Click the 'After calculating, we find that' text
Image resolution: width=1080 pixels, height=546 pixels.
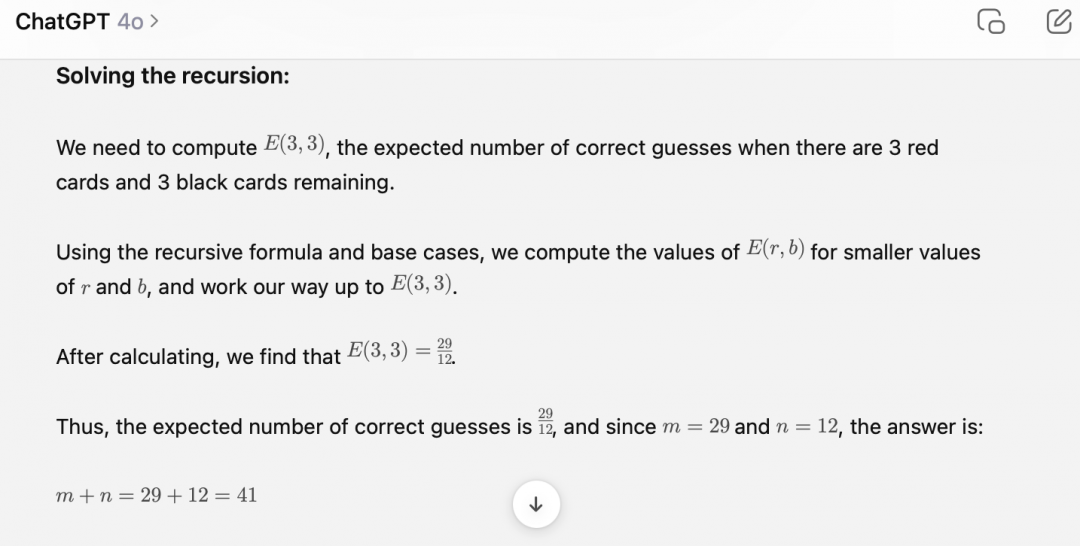click(198, 356)
